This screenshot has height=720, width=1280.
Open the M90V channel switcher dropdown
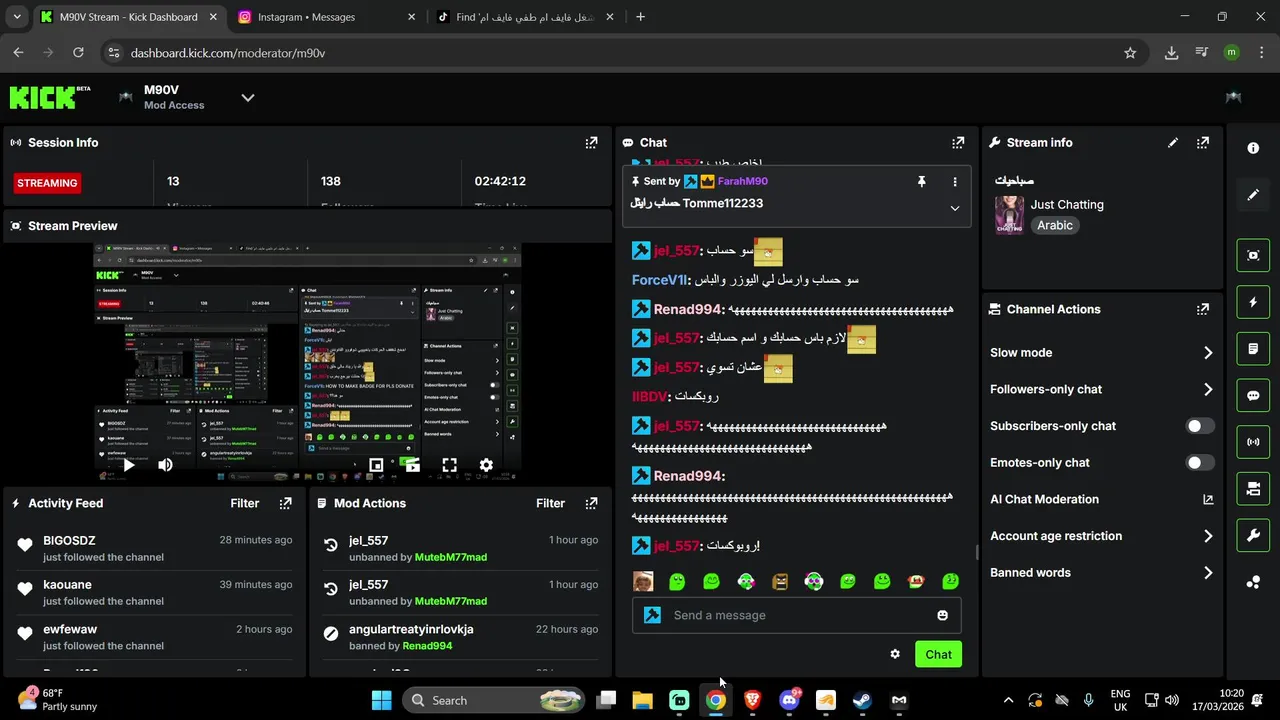(x=248, y=97)
